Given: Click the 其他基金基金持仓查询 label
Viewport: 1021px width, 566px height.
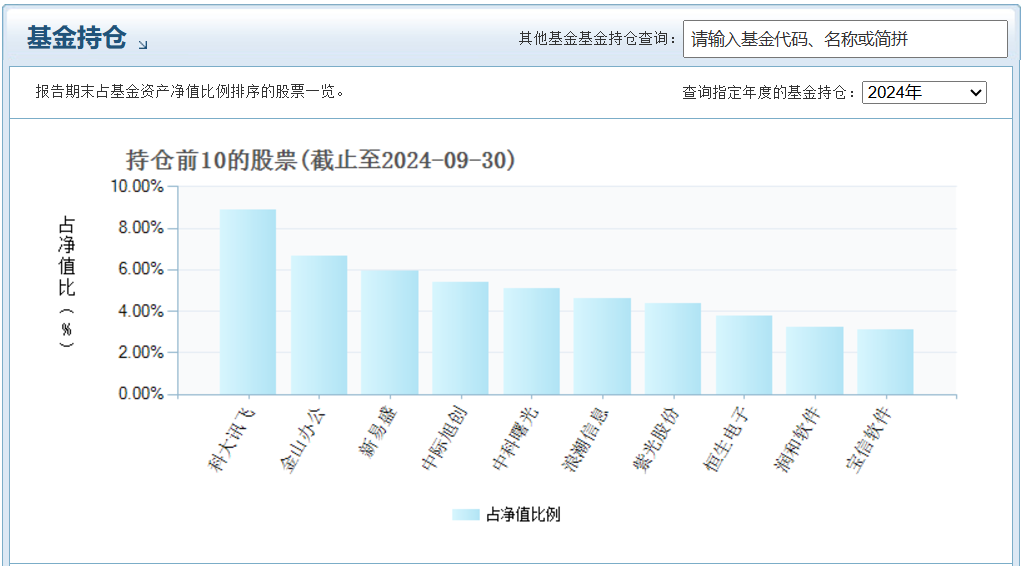Looking at the screenshot, I should tap(597, 39).
